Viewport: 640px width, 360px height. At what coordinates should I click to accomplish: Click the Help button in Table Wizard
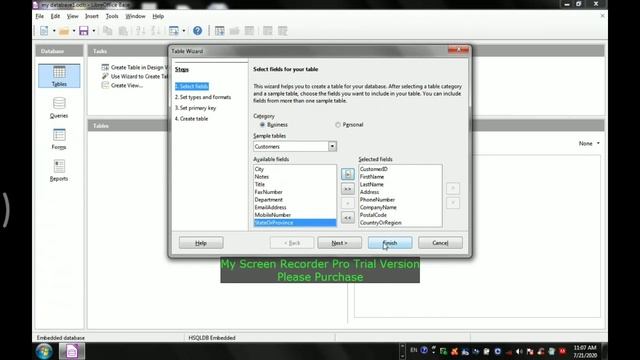click(201, 243)
